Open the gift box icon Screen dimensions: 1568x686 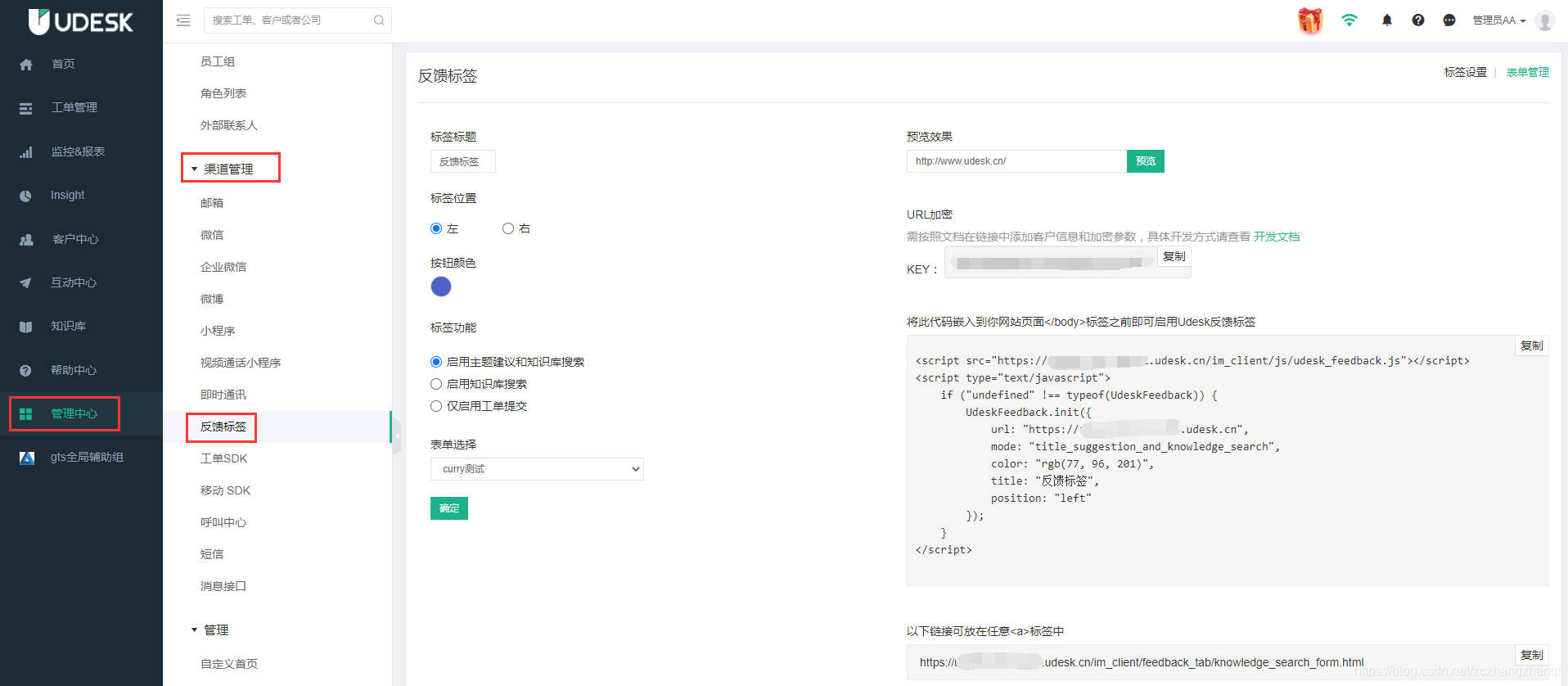click(x=1310, y=20)
